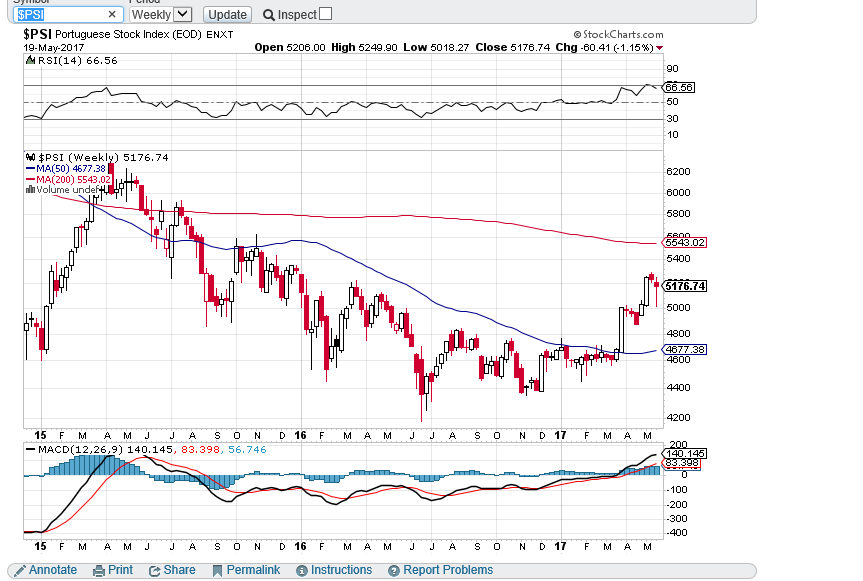Image resolution: width=863 pixels, height=581 pixels.
Task: Open the Permalink link
Action: pyautogui.click(x=253, y=570)
